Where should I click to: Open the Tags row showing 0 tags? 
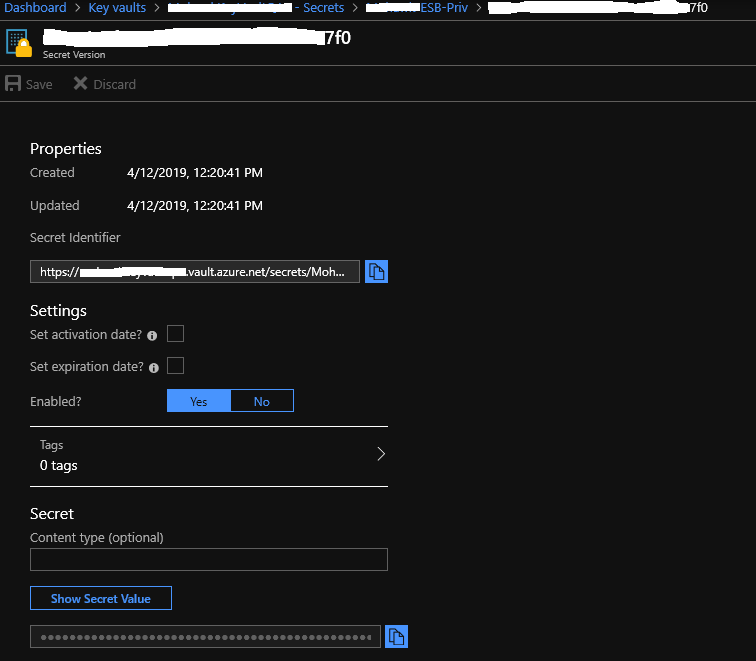click(x=200, y=455)
